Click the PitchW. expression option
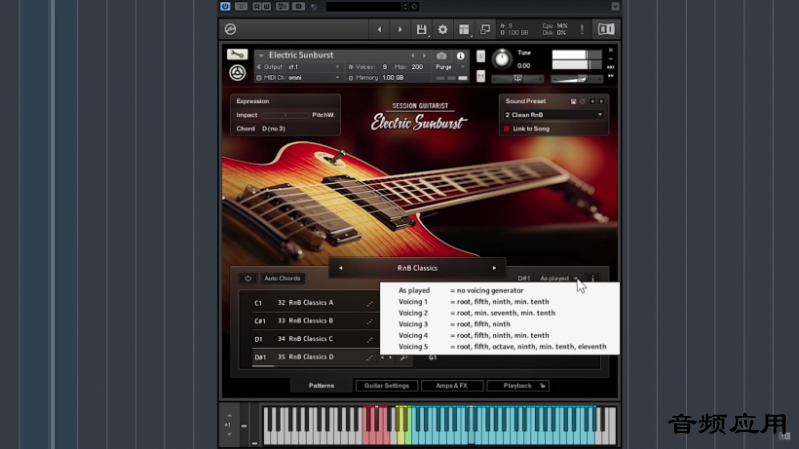The width and height of the screenshot is (799, 449). click(324, 115)
